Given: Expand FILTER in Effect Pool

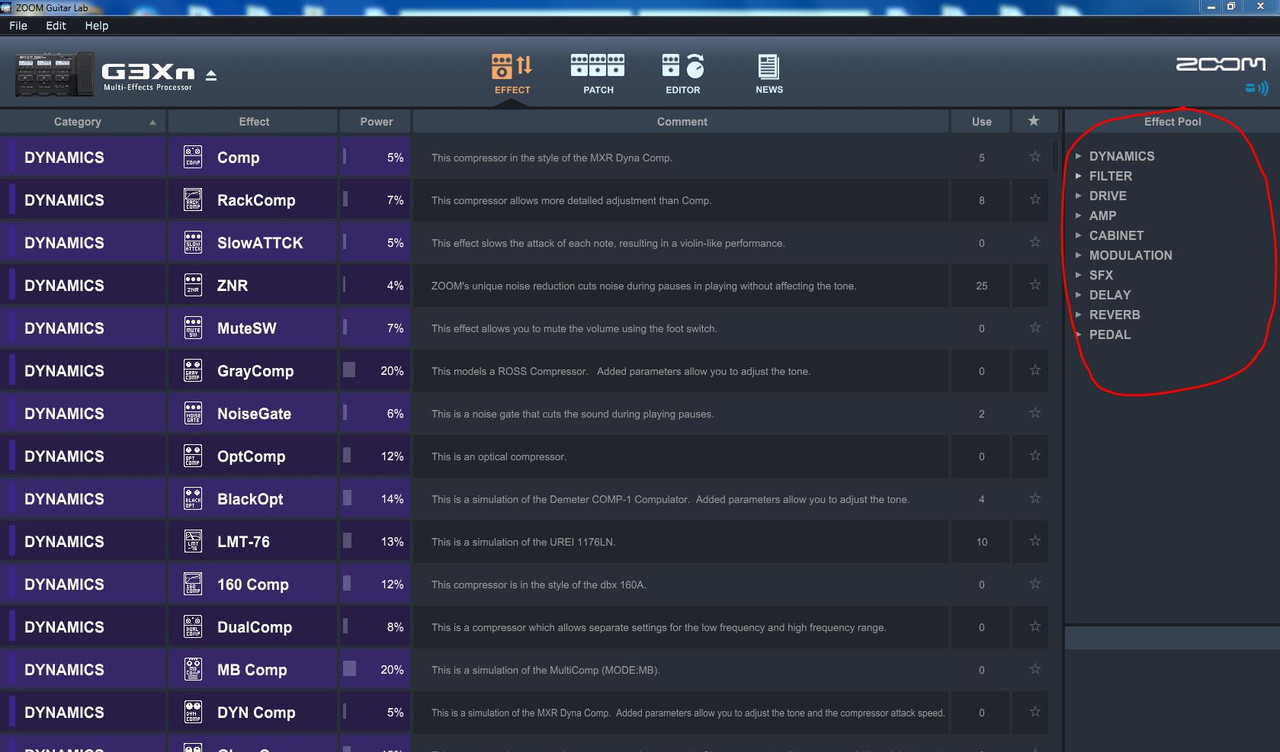Looking at the screenshot, I should click(x=1079, y=176).
